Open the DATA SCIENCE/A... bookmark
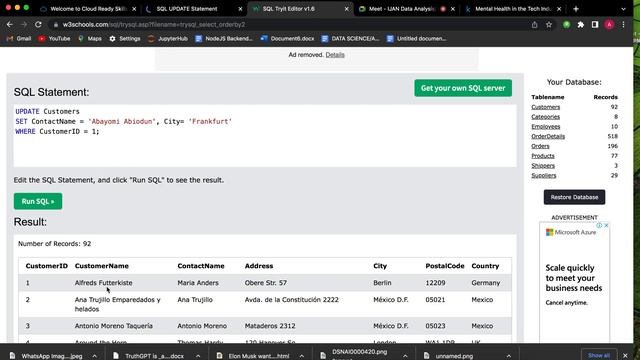640x360 pixels. 350,38
